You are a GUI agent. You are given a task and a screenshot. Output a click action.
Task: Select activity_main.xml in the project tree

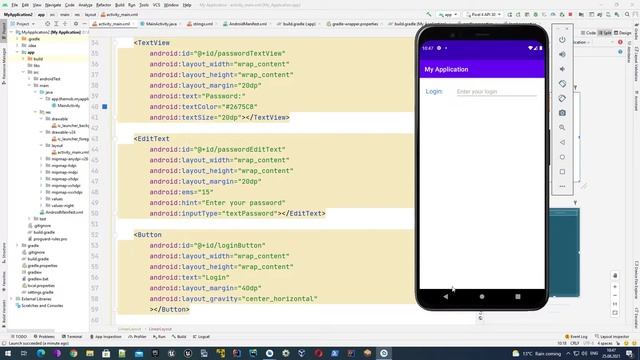point(70,152)
